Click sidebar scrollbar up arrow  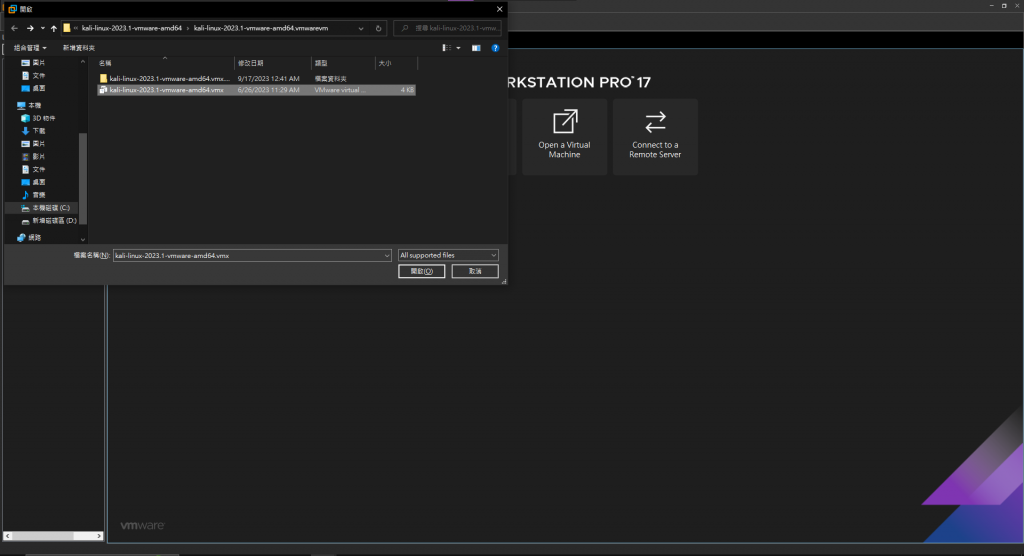(82, 61)
